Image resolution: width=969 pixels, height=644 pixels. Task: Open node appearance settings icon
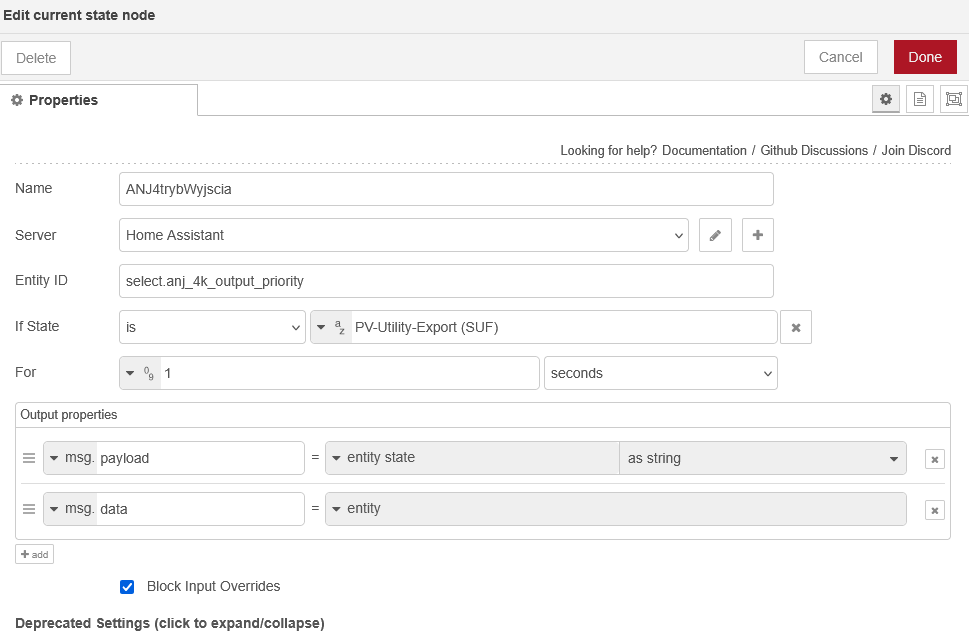953,99
